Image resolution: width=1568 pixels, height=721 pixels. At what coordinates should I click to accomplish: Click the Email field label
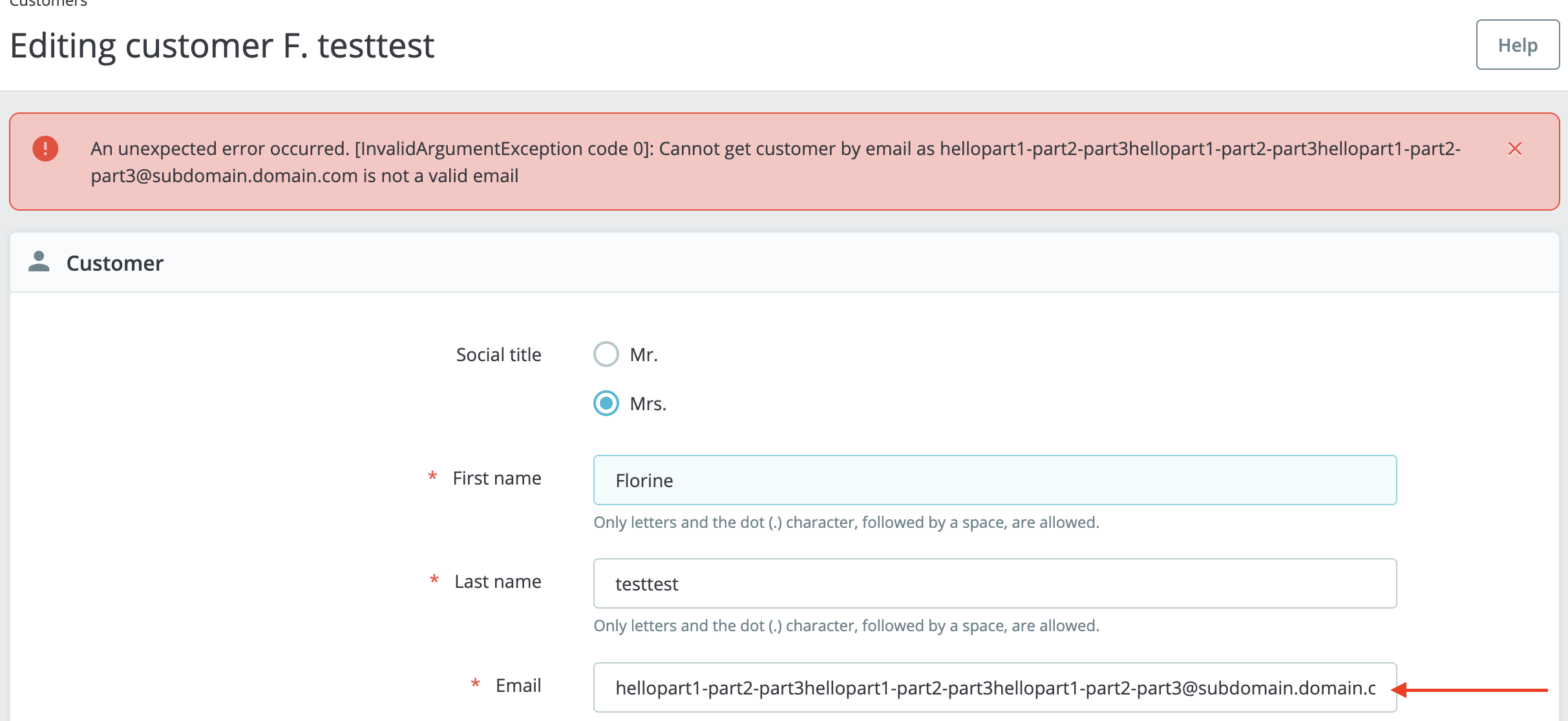[518, 685]
